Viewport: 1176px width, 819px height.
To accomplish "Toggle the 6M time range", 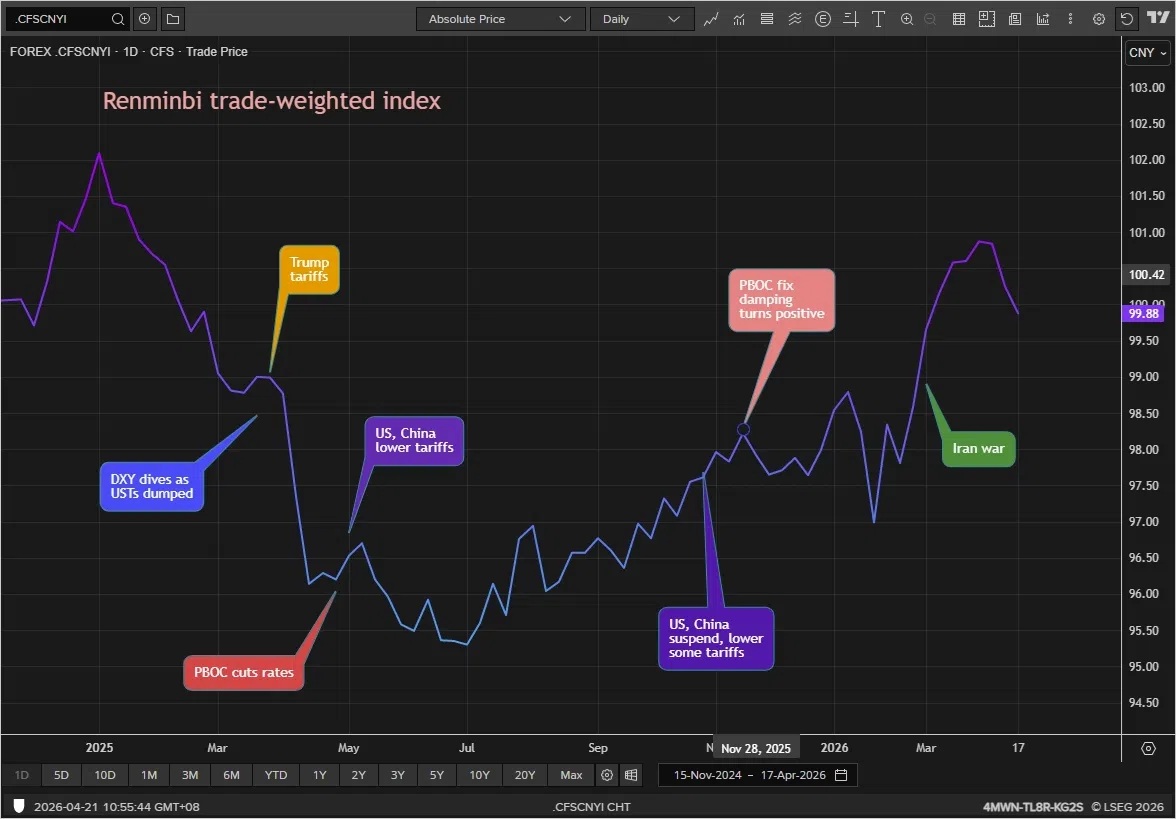I will pos(231,775).
